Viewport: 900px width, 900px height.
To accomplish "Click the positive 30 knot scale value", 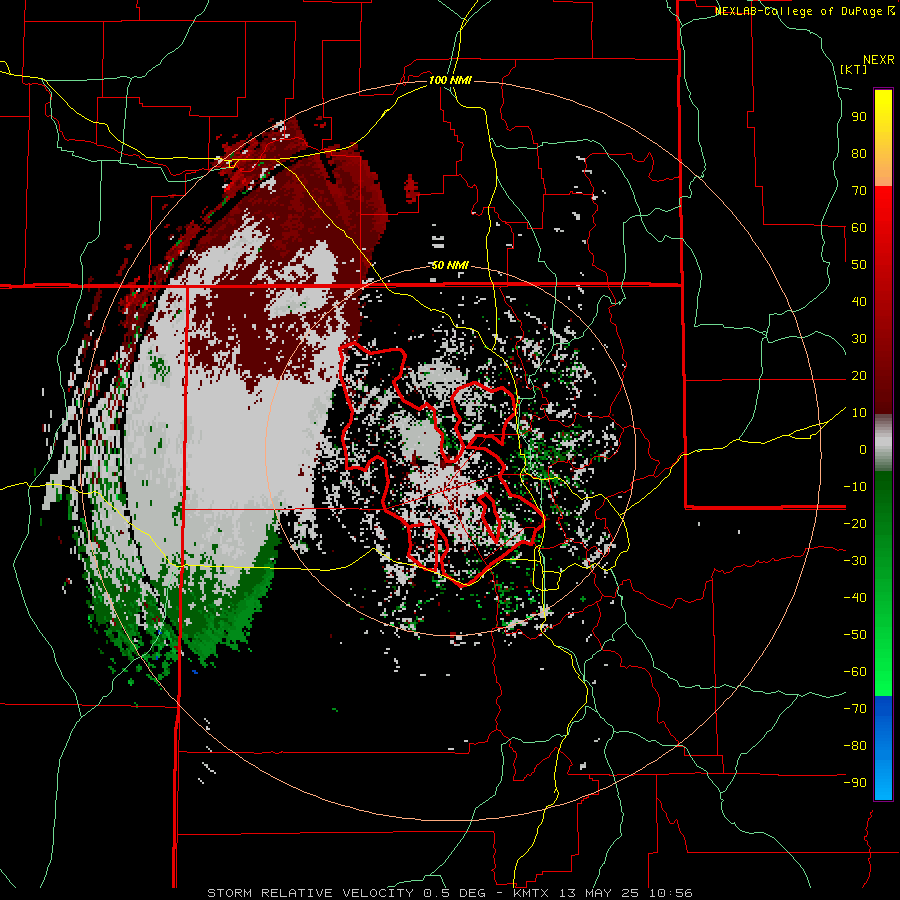I will pyautogui.click(x=859, y=339).
